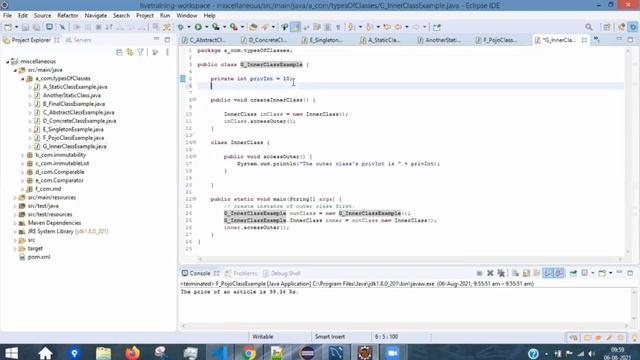Collapse the src/main/java folder

tap(15, 70)
